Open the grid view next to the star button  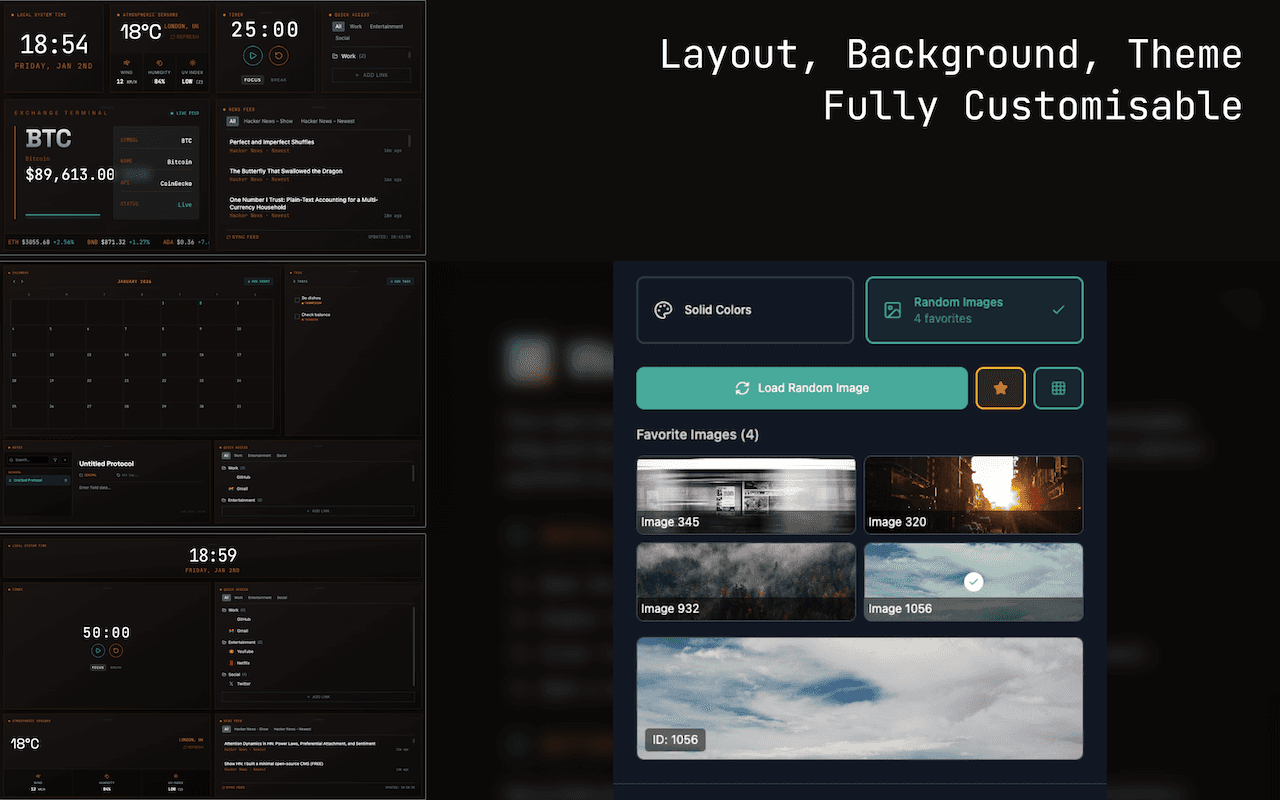pyautogui.click(x=1058, y=388)
